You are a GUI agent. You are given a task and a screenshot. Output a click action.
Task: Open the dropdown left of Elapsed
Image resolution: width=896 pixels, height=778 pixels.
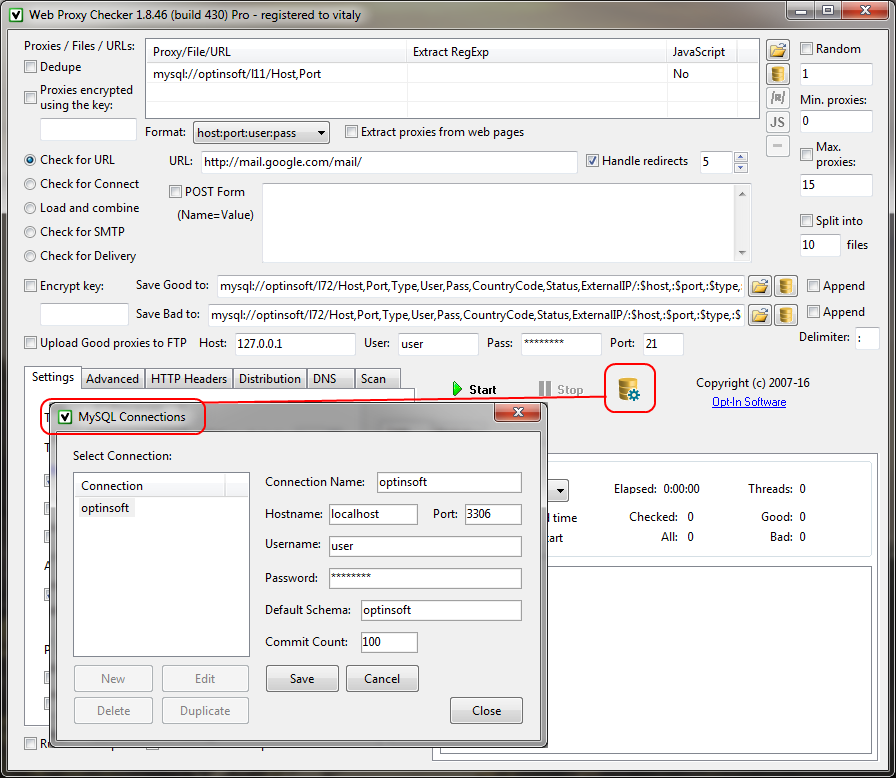[558, 490]
